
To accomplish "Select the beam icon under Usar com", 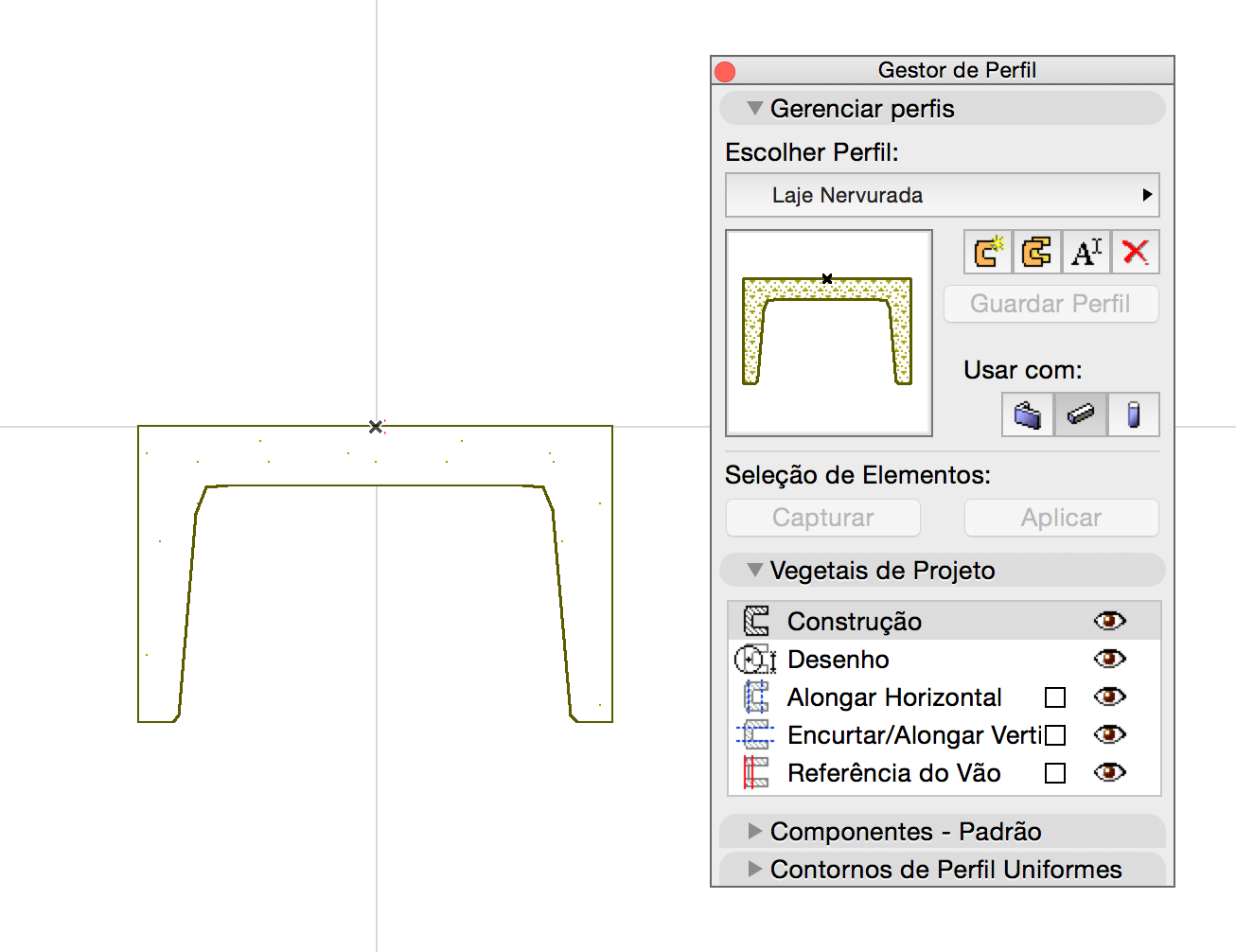I will (1080, 414).
